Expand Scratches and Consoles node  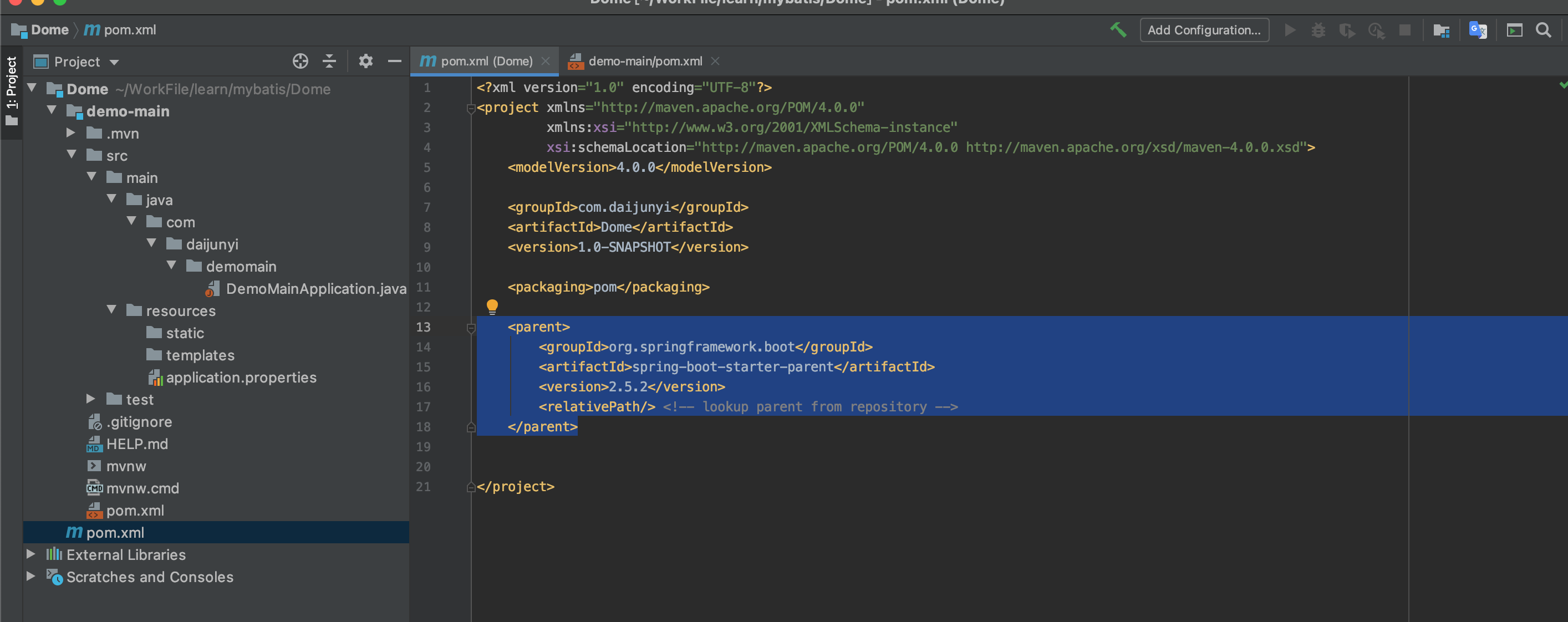(x=31, y=576)
